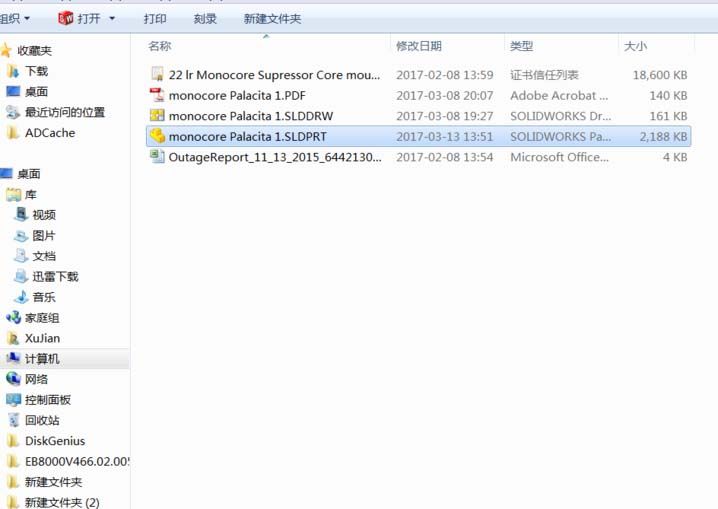
Task: Click the 新建文件夹 button
Action: coord(272,19)
